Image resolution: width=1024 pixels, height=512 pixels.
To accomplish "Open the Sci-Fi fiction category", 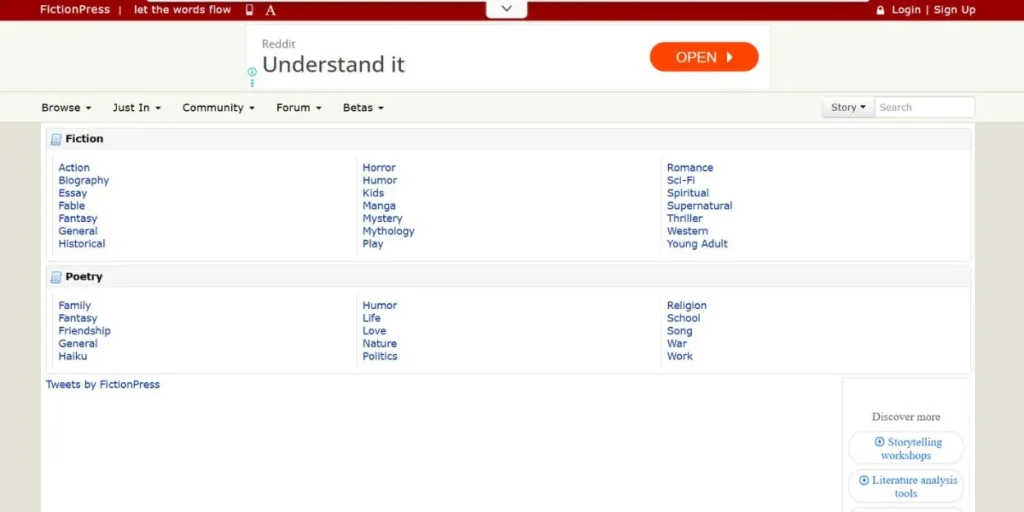I will (680, 180).
